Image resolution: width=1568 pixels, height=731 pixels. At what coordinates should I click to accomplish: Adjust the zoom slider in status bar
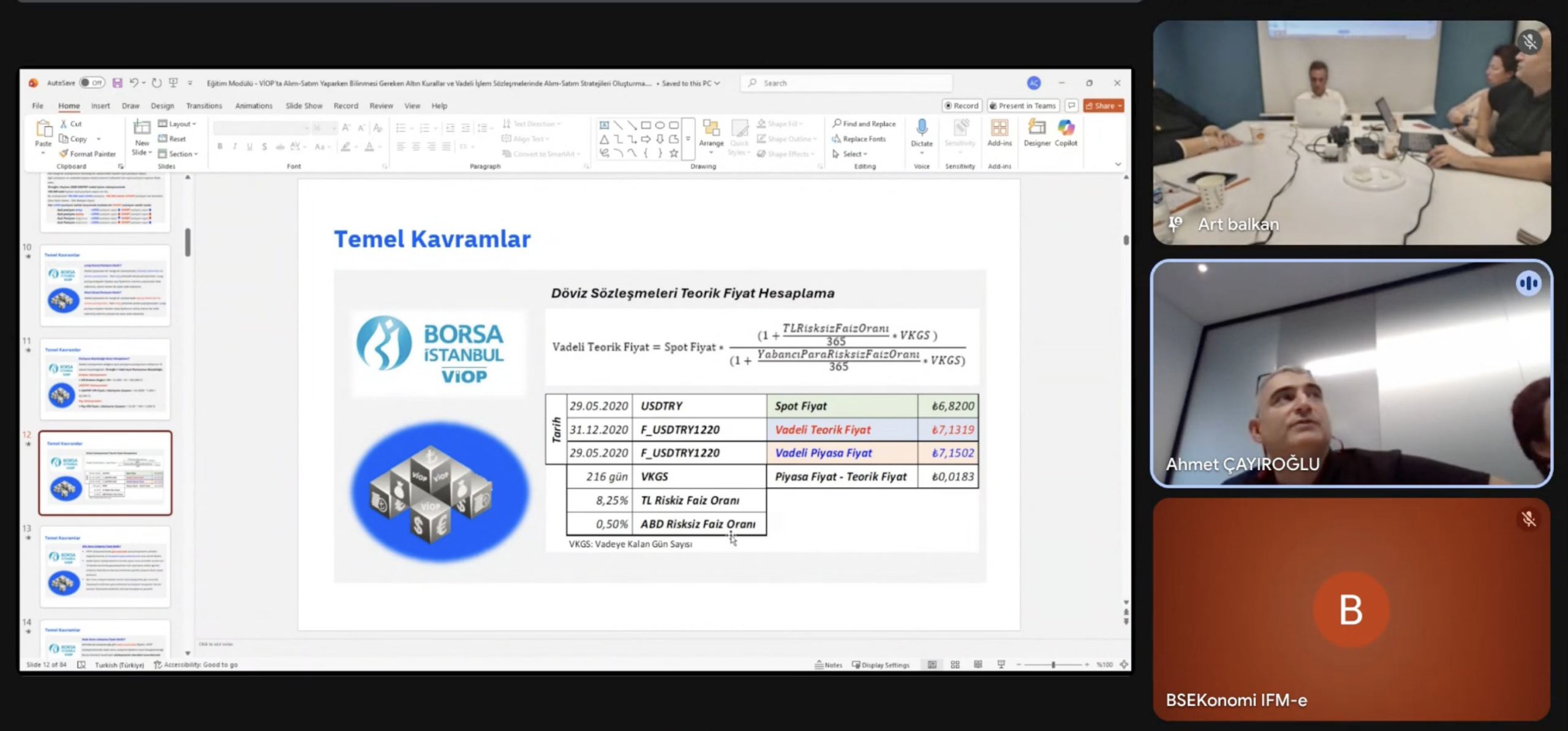tap(1053, 664)
